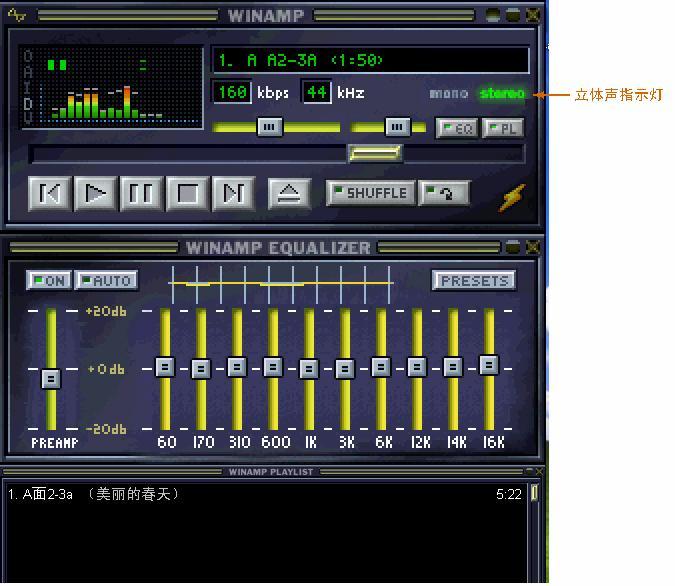675x586 pixels.
Task: Click the spectrum analyzer visualization
Action: 112,87
